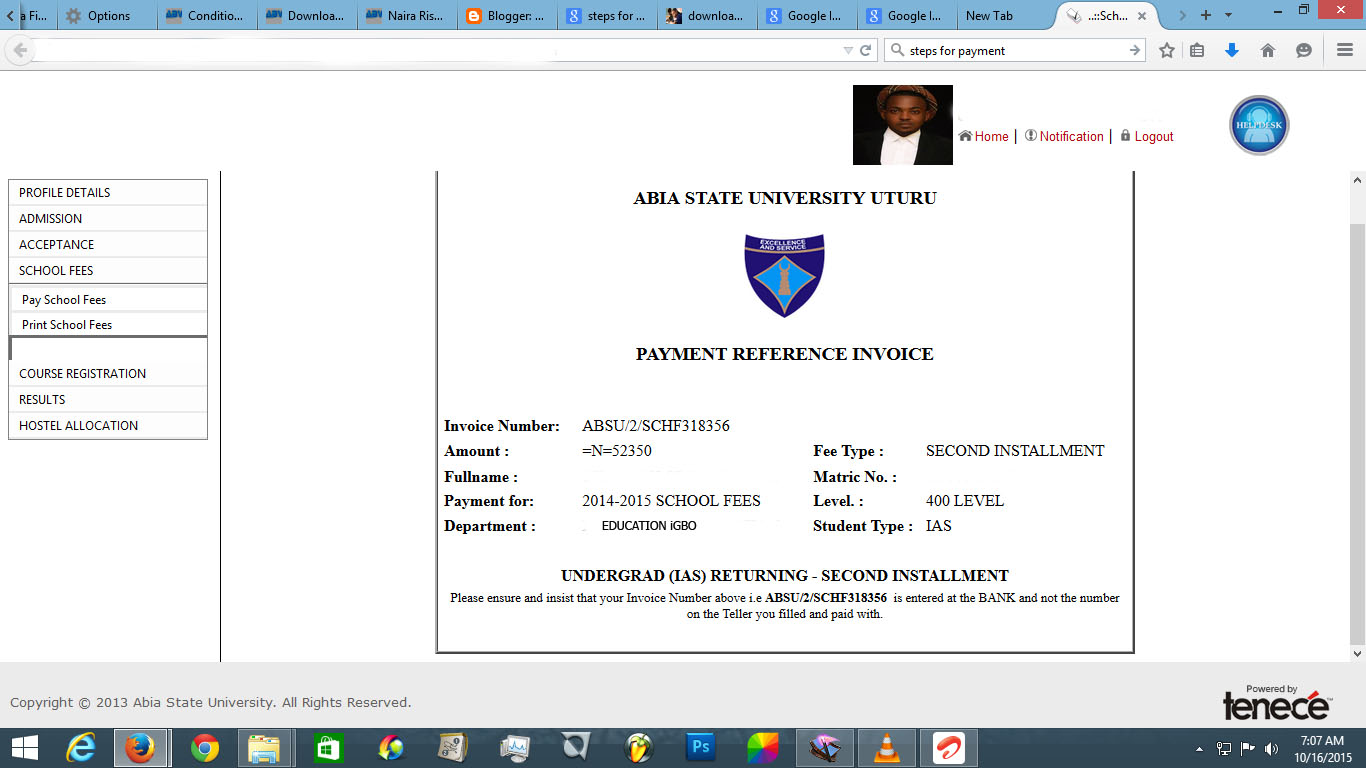Open VLC media player from the taskbar
Screen dimensions: 1366x768
(x=886, y=747)
